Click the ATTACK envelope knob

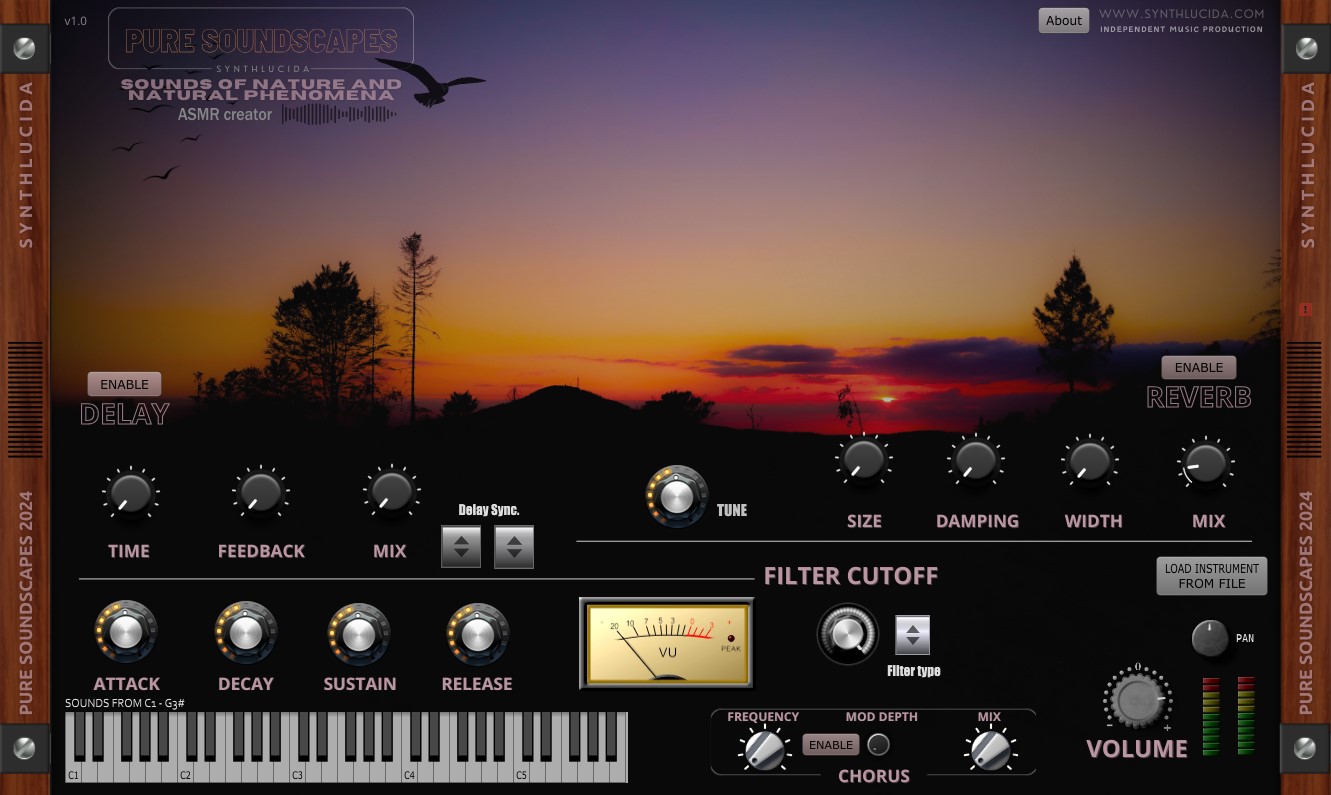[x=126, y=633]
